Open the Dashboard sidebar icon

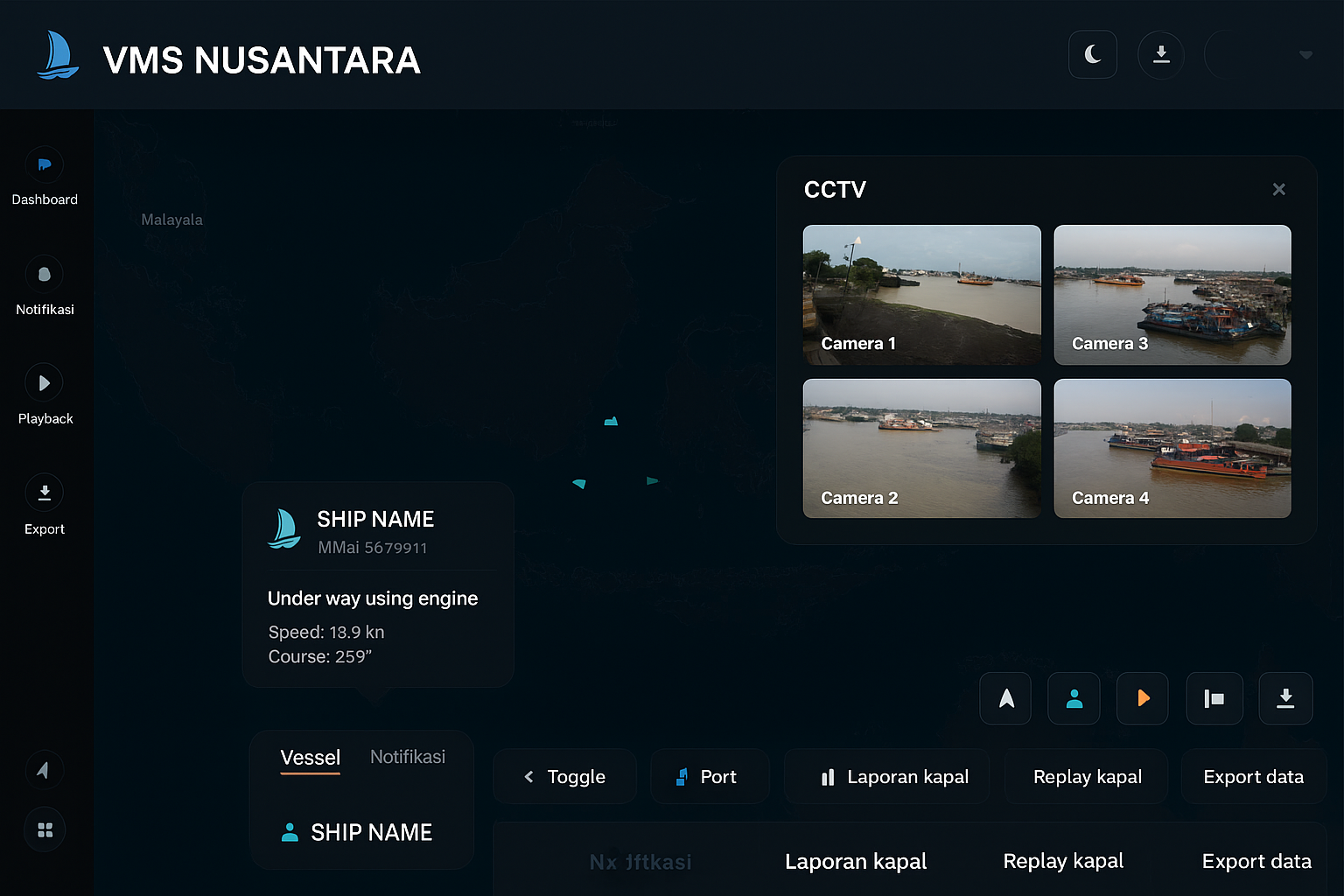[45, 165]
